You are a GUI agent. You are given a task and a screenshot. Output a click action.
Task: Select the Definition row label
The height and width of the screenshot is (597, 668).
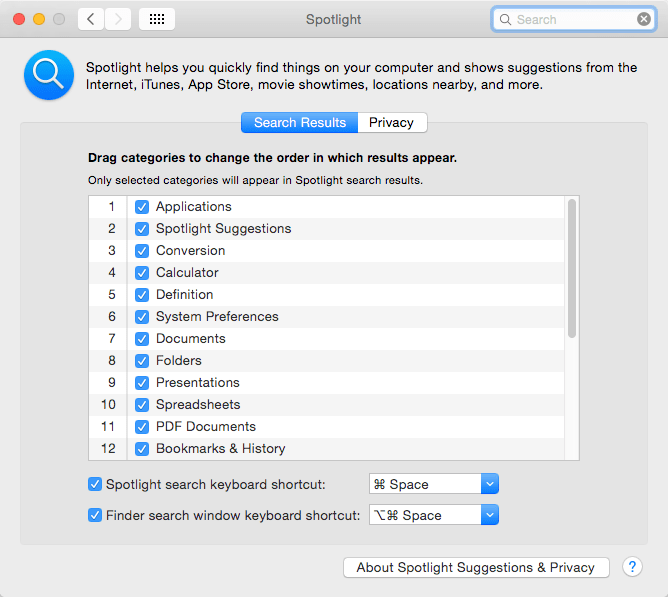click(184, 294)
